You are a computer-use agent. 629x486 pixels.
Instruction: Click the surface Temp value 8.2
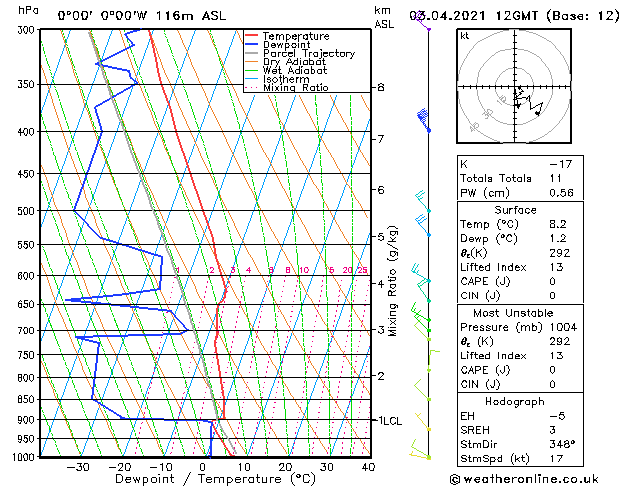[x=558, y=224]
